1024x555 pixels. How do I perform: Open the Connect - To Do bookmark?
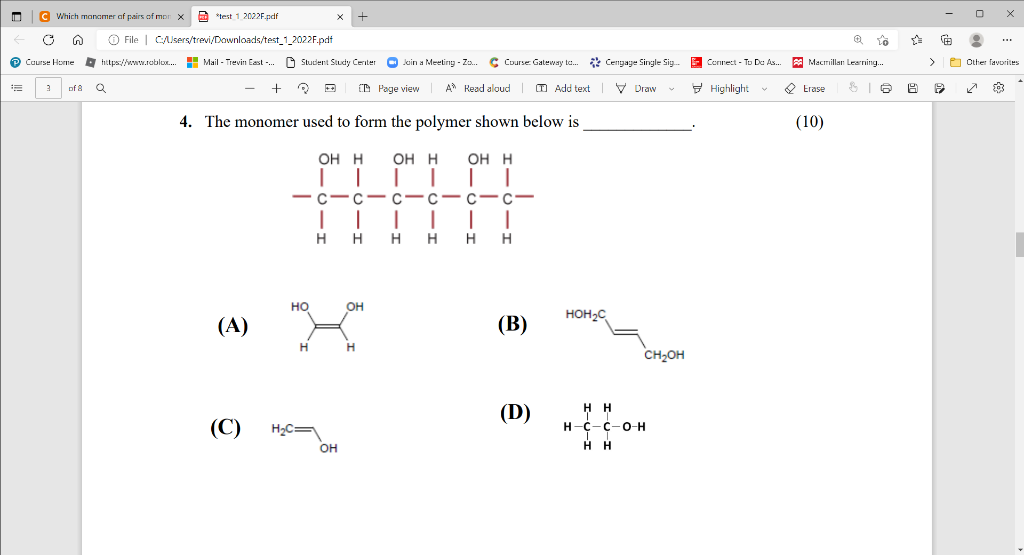736,62
